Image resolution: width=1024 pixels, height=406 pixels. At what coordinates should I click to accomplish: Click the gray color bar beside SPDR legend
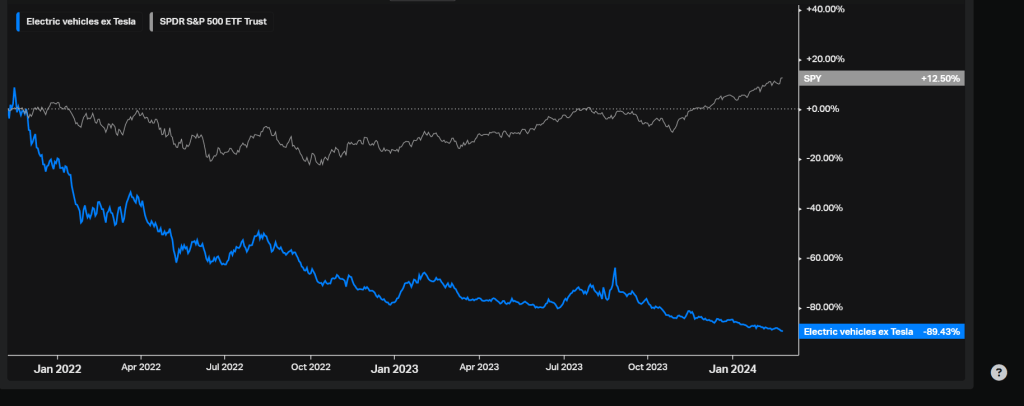click(149, 20)
